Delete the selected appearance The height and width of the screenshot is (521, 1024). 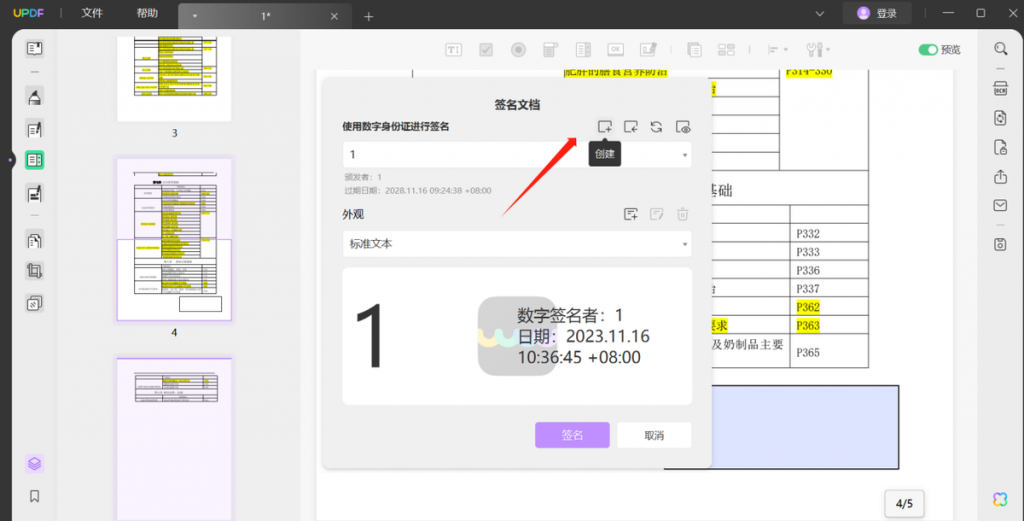pos(682,213)
